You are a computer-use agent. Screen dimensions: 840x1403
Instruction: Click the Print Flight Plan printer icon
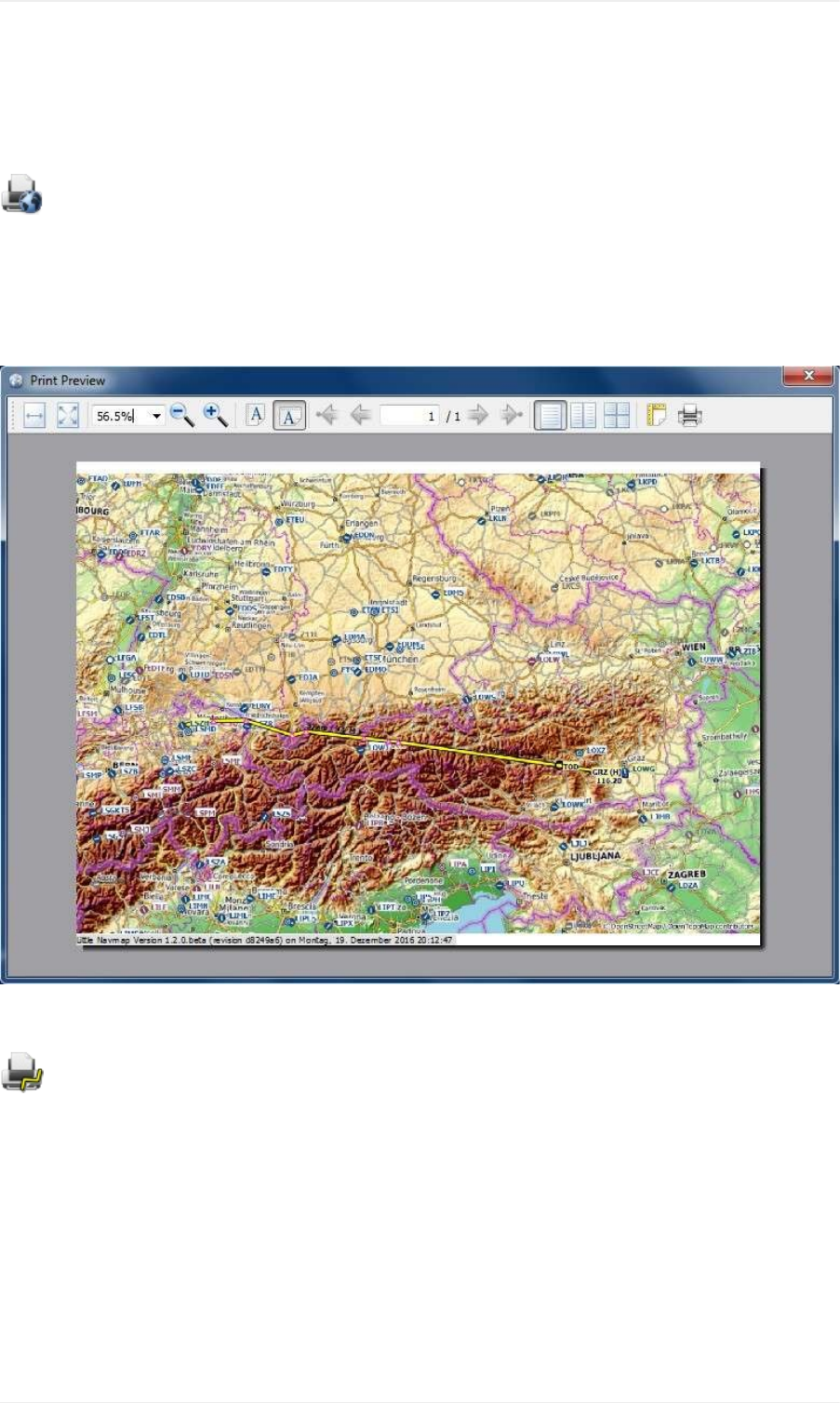[23, 1073]
